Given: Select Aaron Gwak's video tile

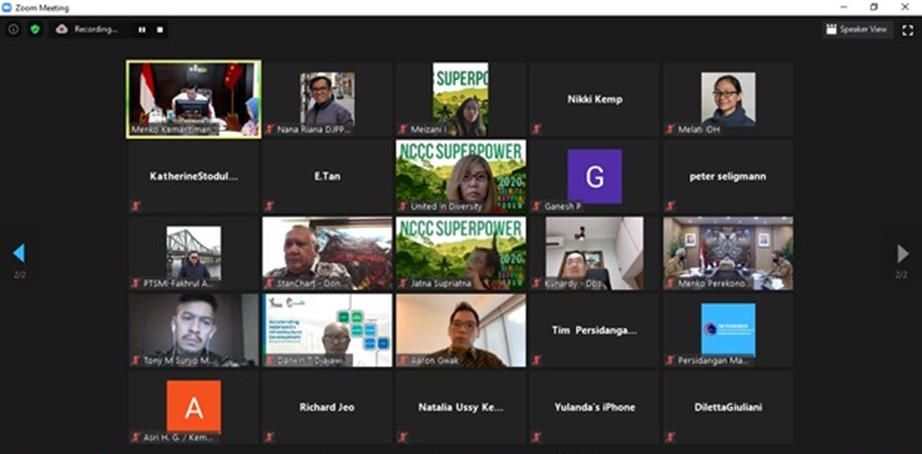Looking at the screenshot, I should 460,329.
